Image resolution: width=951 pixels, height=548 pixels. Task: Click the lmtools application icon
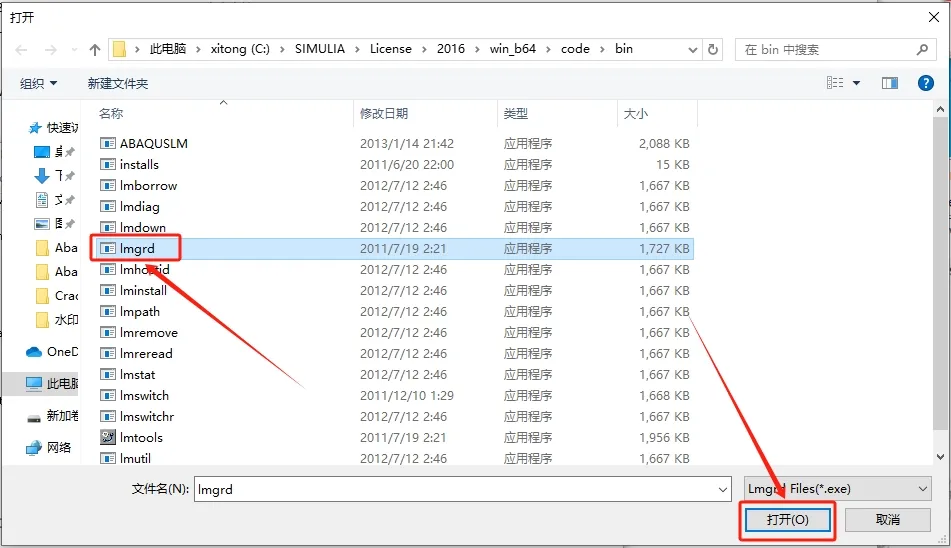(108, 437)
